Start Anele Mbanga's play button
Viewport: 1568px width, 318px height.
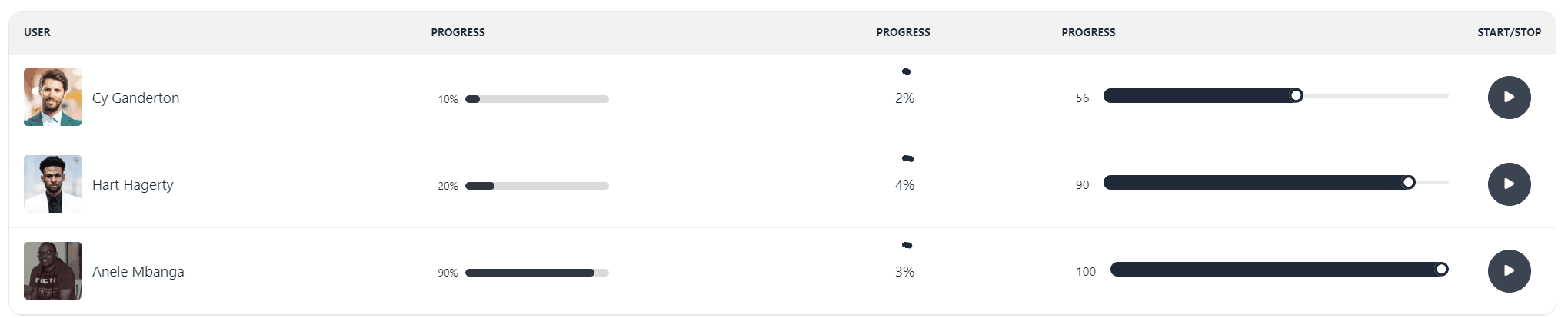pyautogui.click(x=1509, y=271)
